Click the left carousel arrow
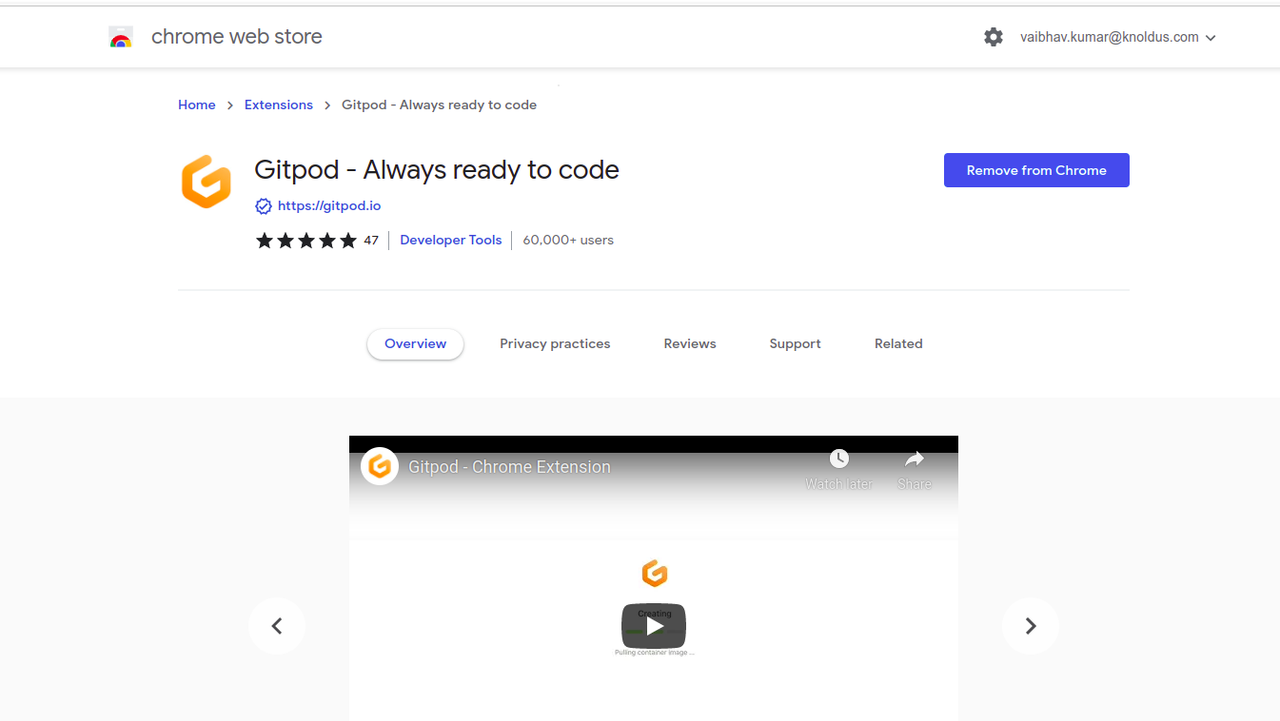 point(277,625)
